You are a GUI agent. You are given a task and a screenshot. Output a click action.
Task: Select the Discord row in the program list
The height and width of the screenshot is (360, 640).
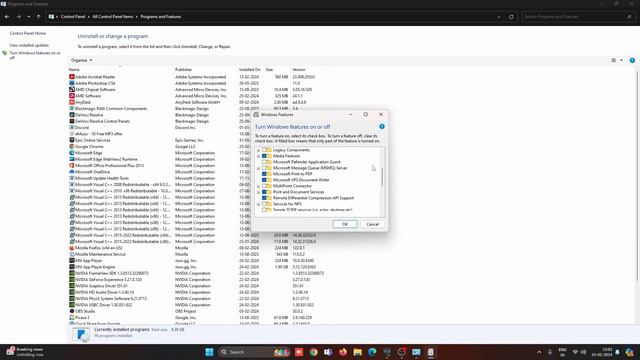pos(200,127)
